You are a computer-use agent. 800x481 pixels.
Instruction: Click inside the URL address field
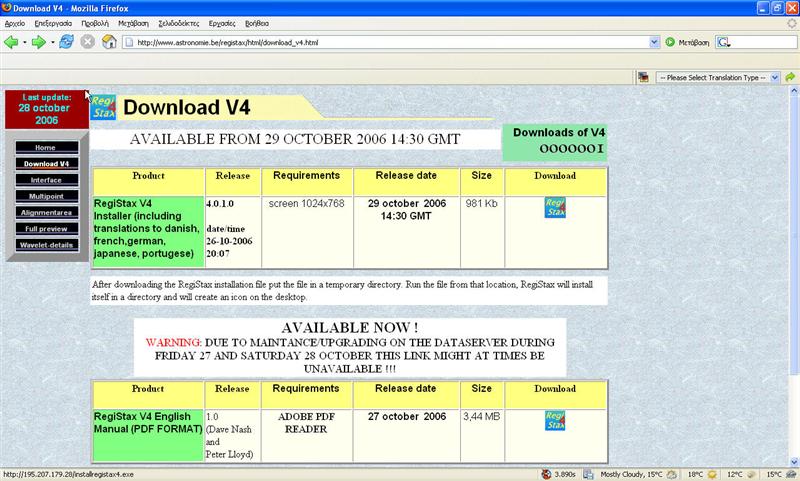(391, 42)
